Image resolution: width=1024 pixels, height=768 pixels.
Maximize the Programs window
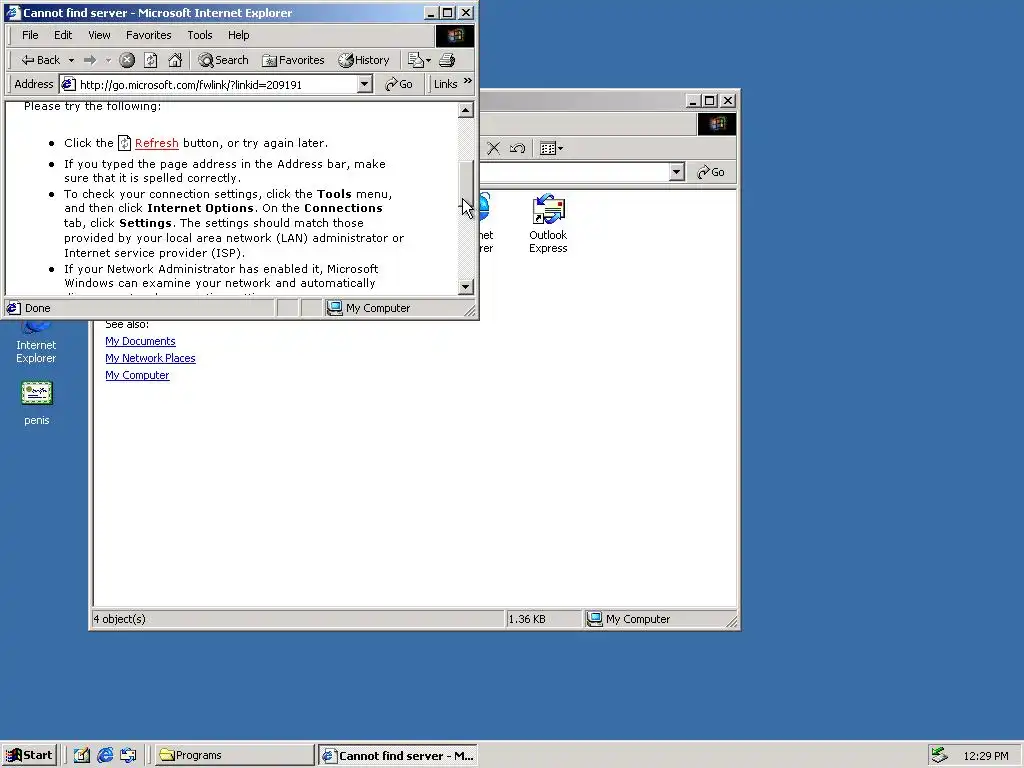(x=709, y=101)
